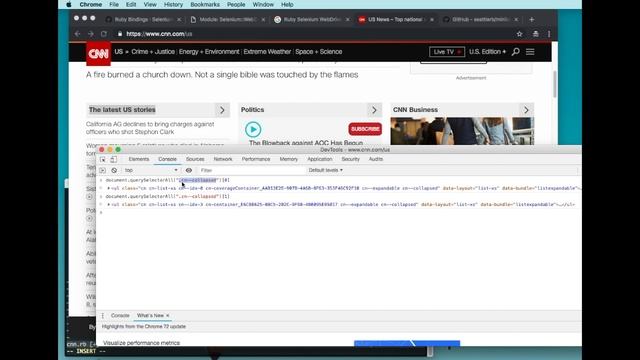Clear console with the clear icon
This screenshot has width=640, height=360.
pos(114,170)
